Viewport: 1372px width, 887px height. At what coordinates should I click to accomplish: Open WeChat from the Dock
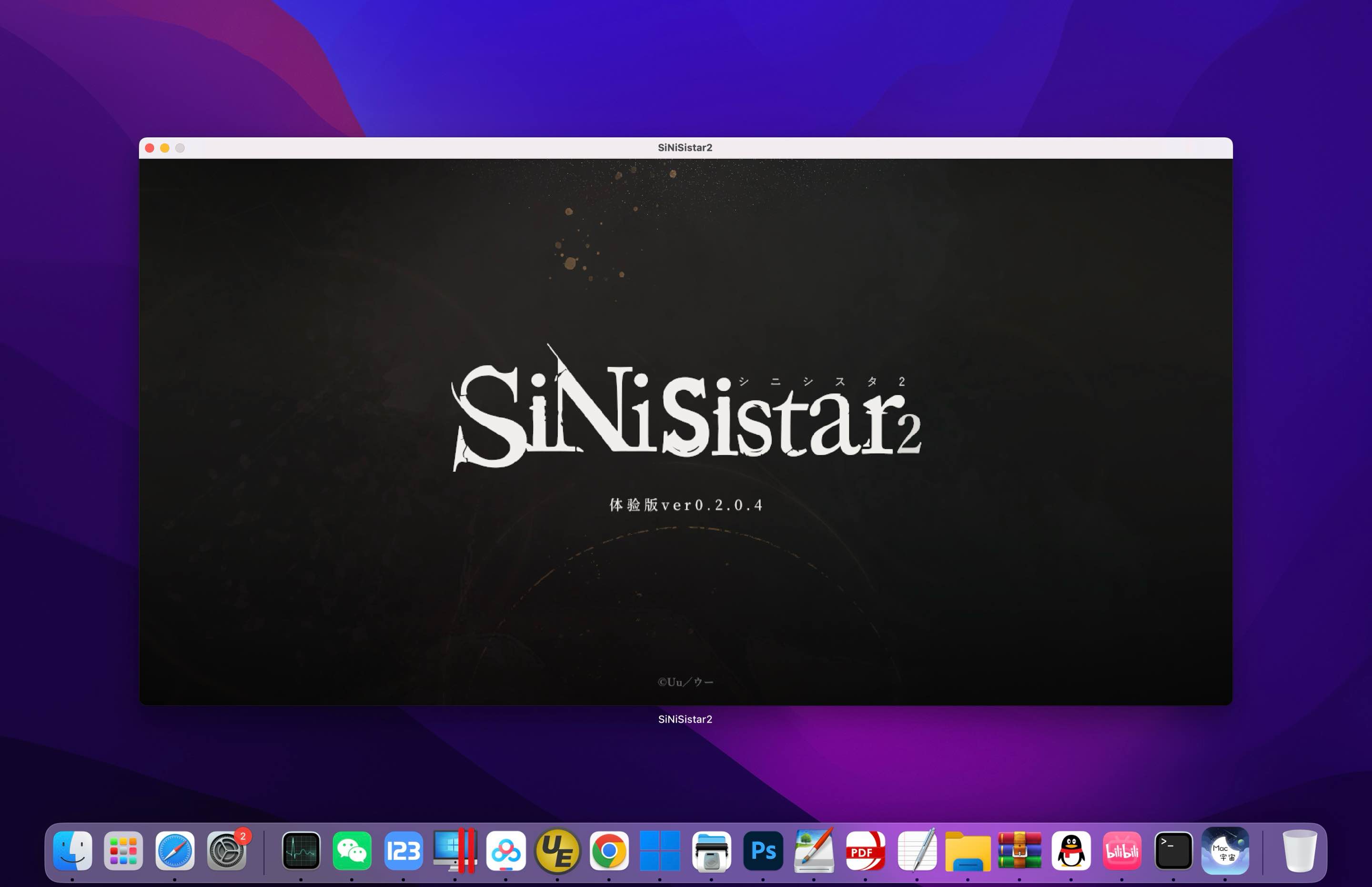click(352, 851)
